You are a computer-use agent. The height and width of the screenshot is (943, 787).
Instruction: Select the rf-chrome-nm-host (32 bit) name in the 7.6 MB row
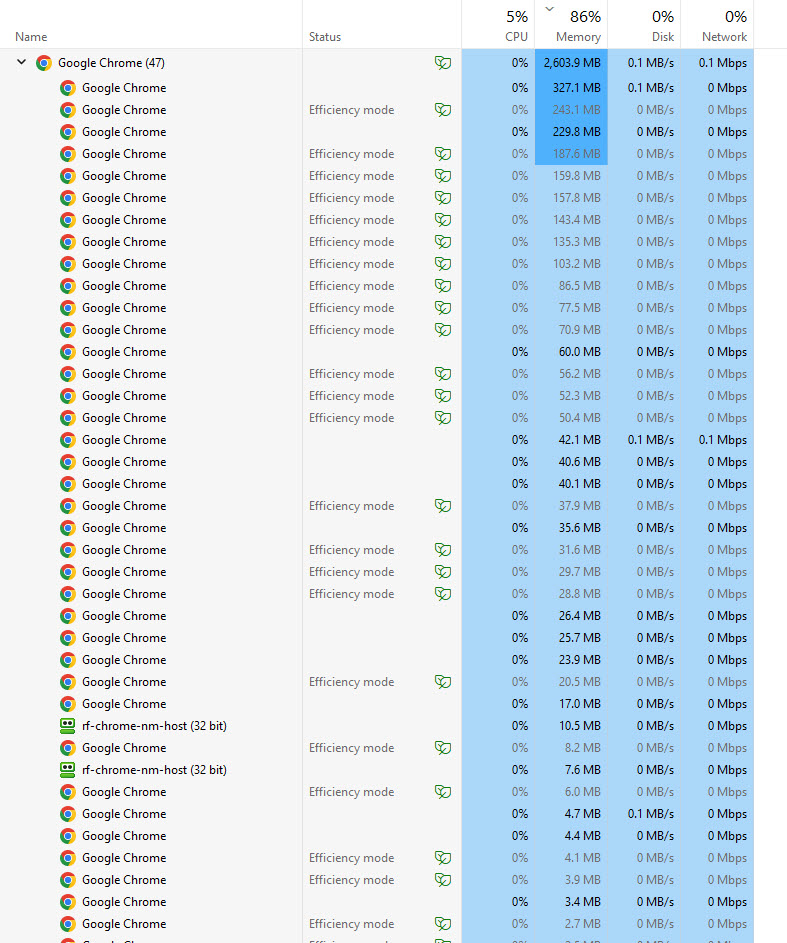[155, 770]
